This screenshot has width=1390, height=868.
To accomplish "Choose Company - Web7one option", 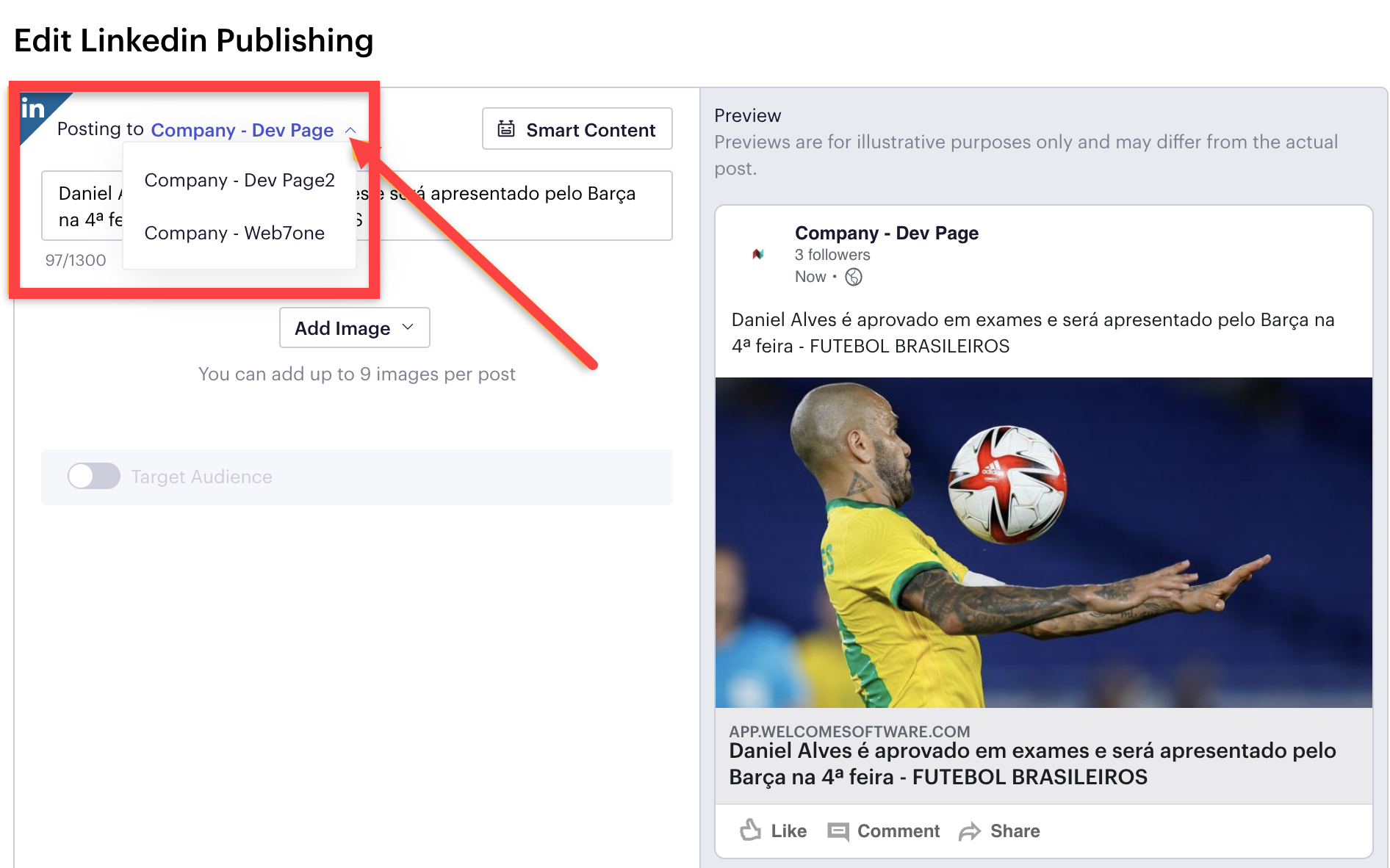I will (234, 233).
